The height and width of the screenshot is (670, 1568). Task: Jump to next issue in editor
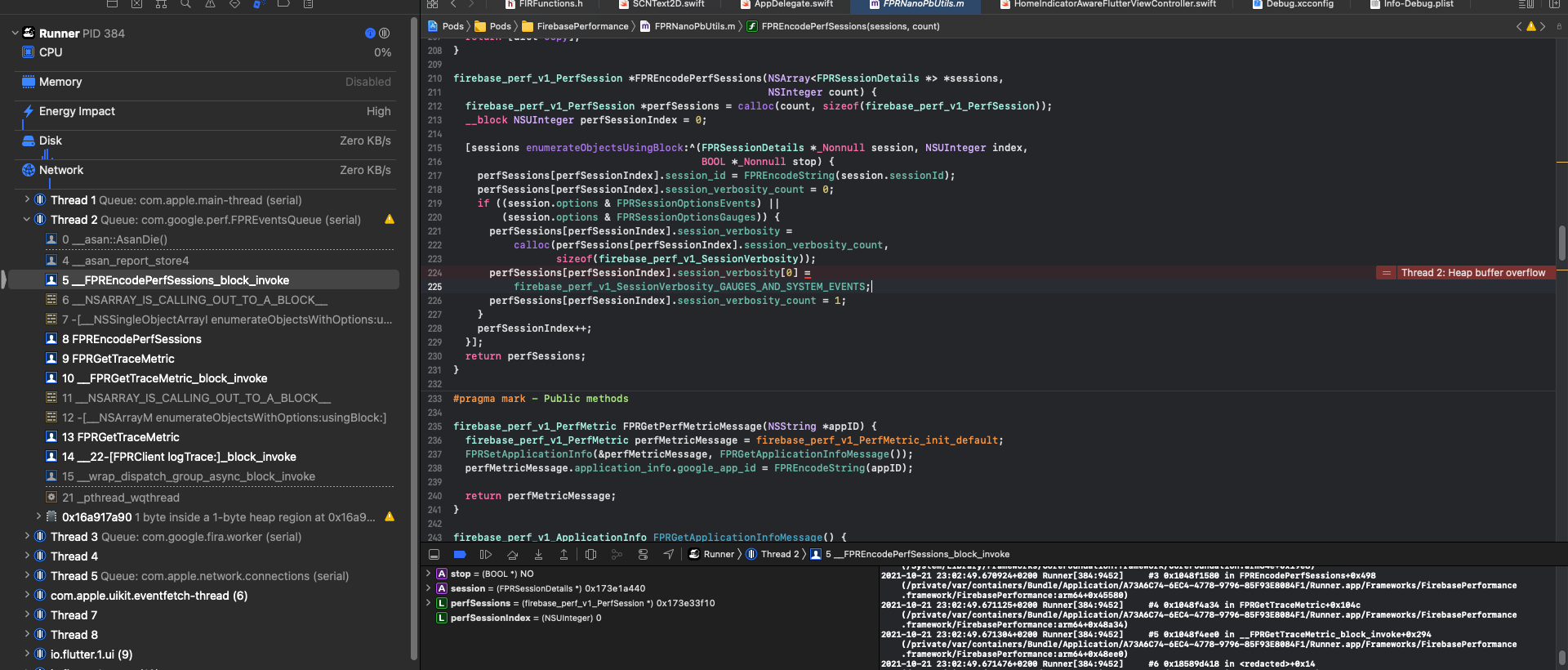(1543, 26)
